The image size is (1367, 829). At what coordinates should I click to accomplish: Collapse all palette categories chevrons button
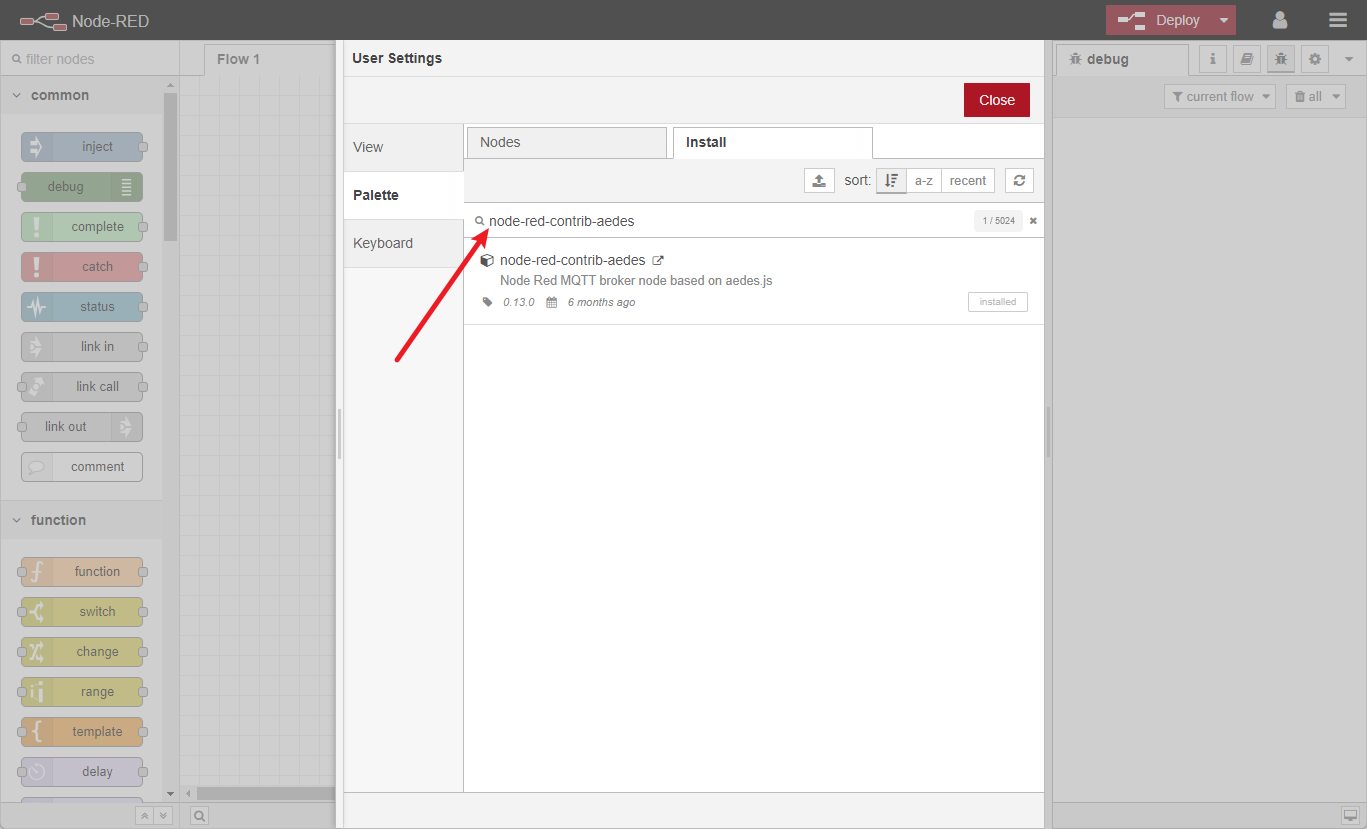[145, 816]
